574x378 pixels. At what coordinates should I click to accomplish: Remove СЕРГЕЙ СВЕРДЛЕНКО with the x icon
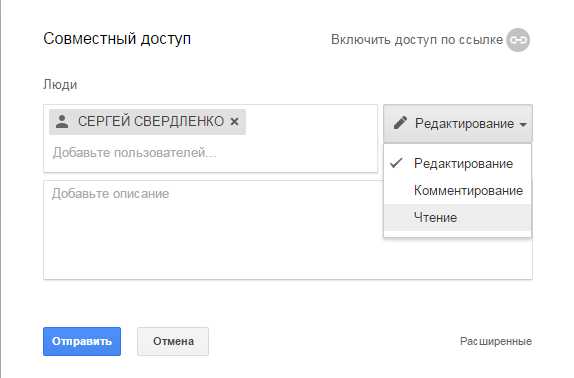pyautogui.click(x=235, y=121)
